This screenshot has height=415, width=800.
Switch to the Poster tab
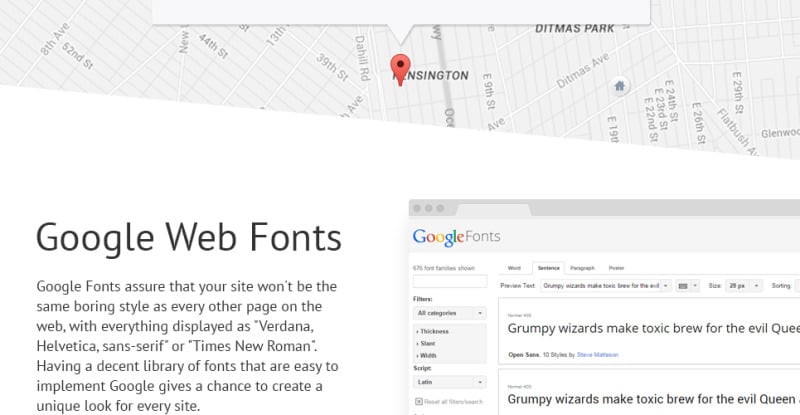[616, 268]
